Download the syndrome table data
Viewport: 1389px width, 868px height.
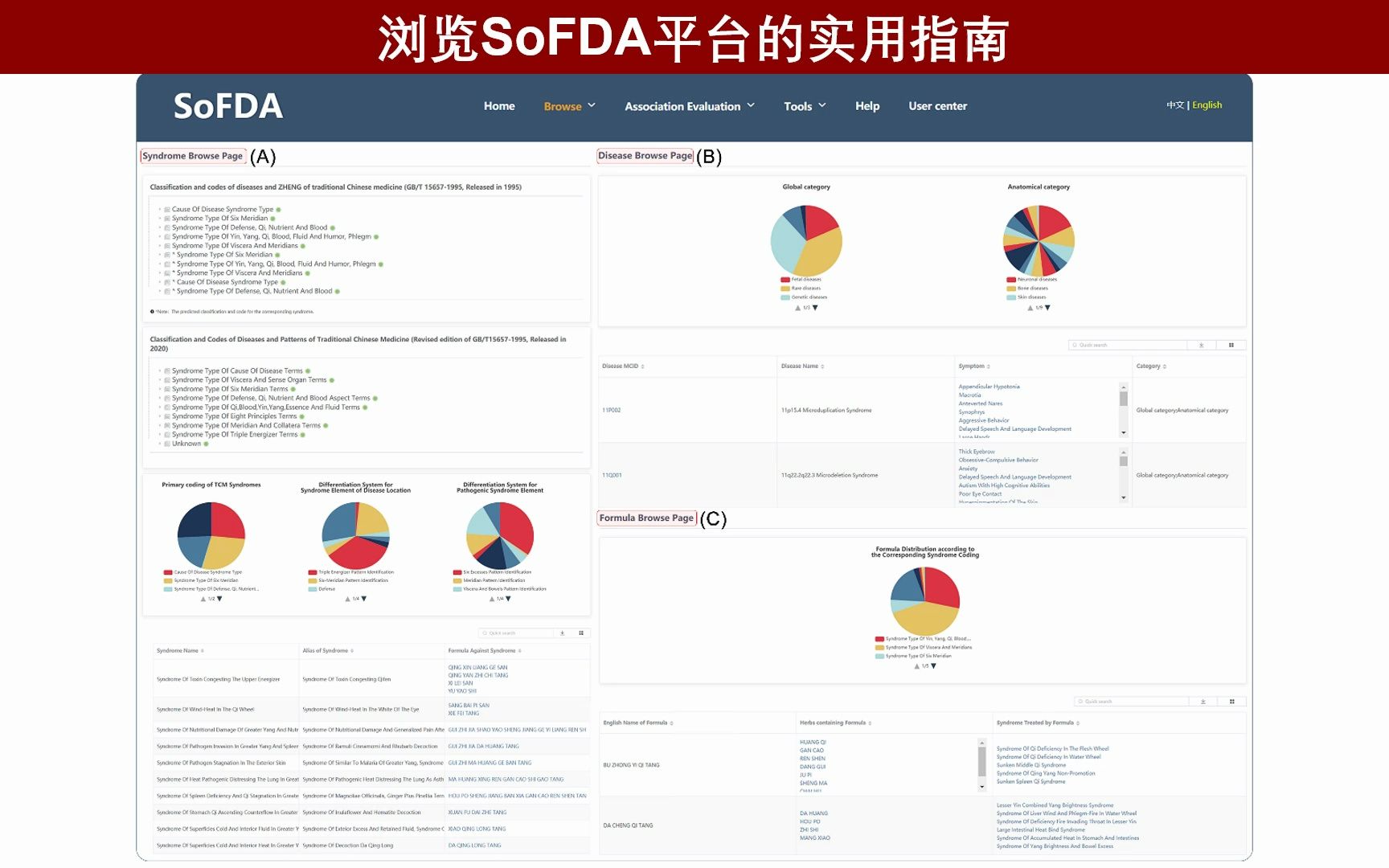click(562, 633)
